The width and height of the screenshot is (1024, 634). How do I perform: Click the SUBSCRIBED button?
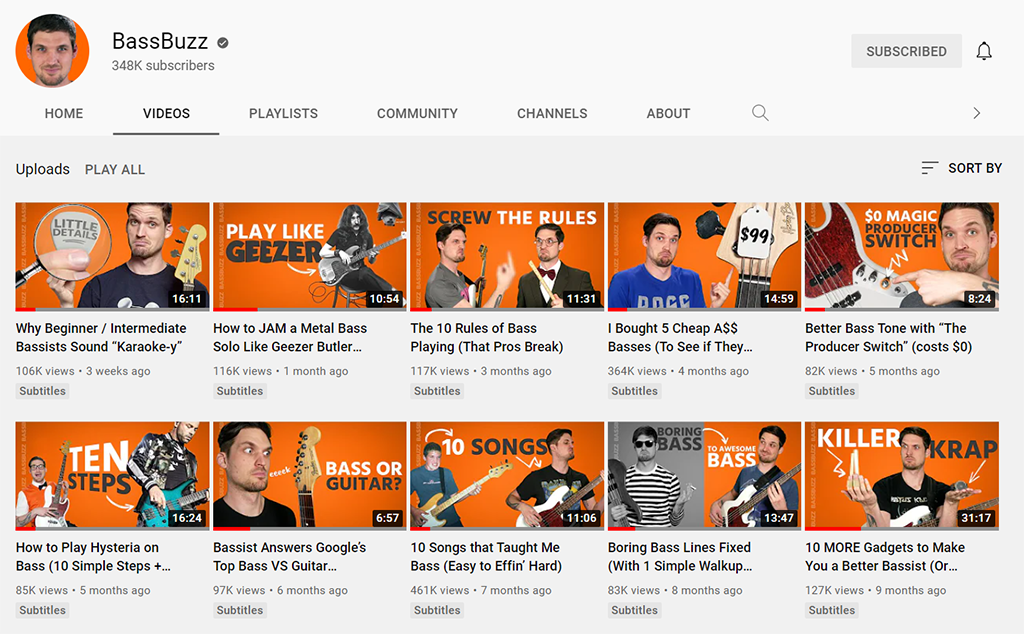point(906,51)
